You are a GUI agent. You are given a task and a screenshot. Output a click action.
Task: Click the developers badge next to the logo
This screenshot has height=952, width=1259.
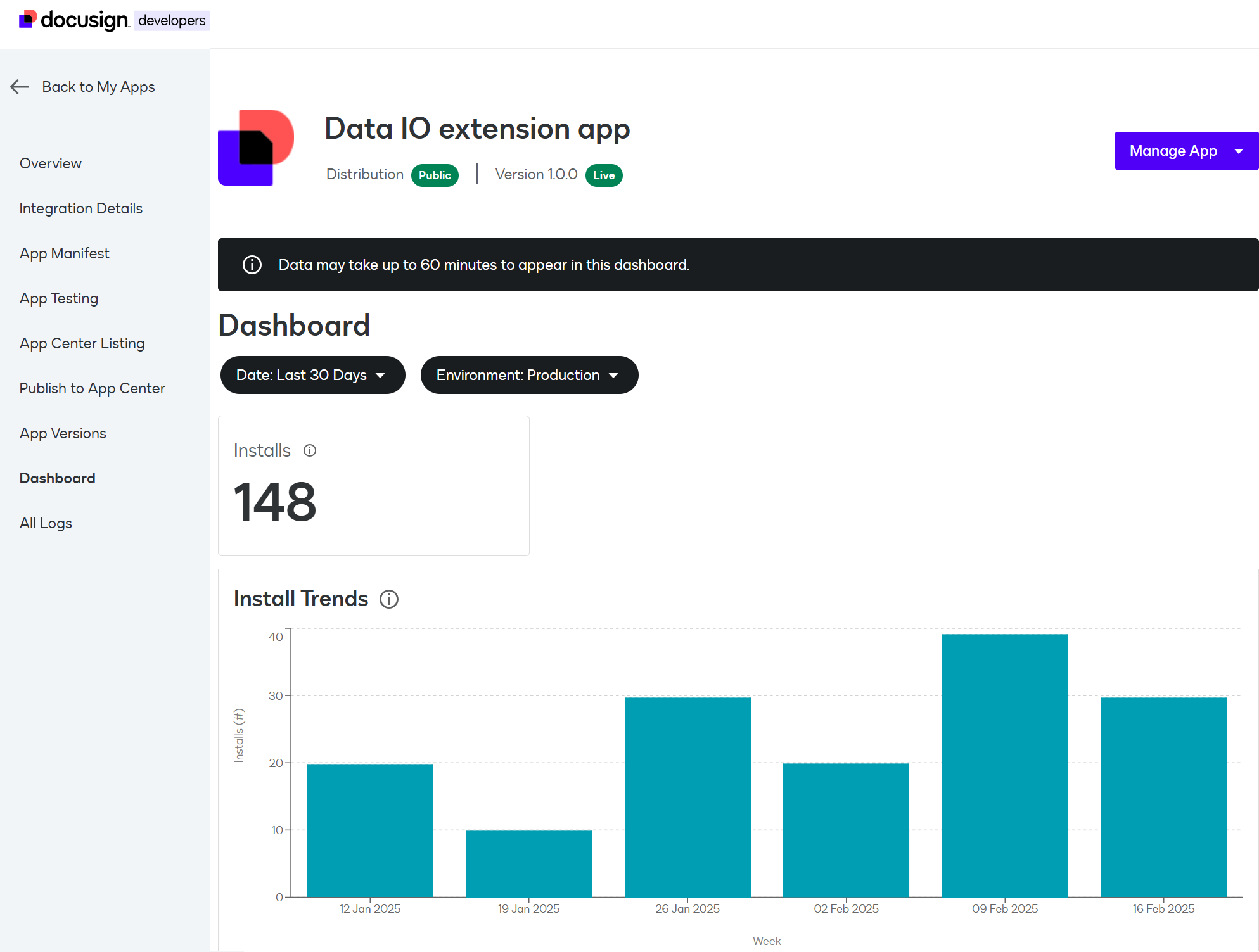(171, 20)
